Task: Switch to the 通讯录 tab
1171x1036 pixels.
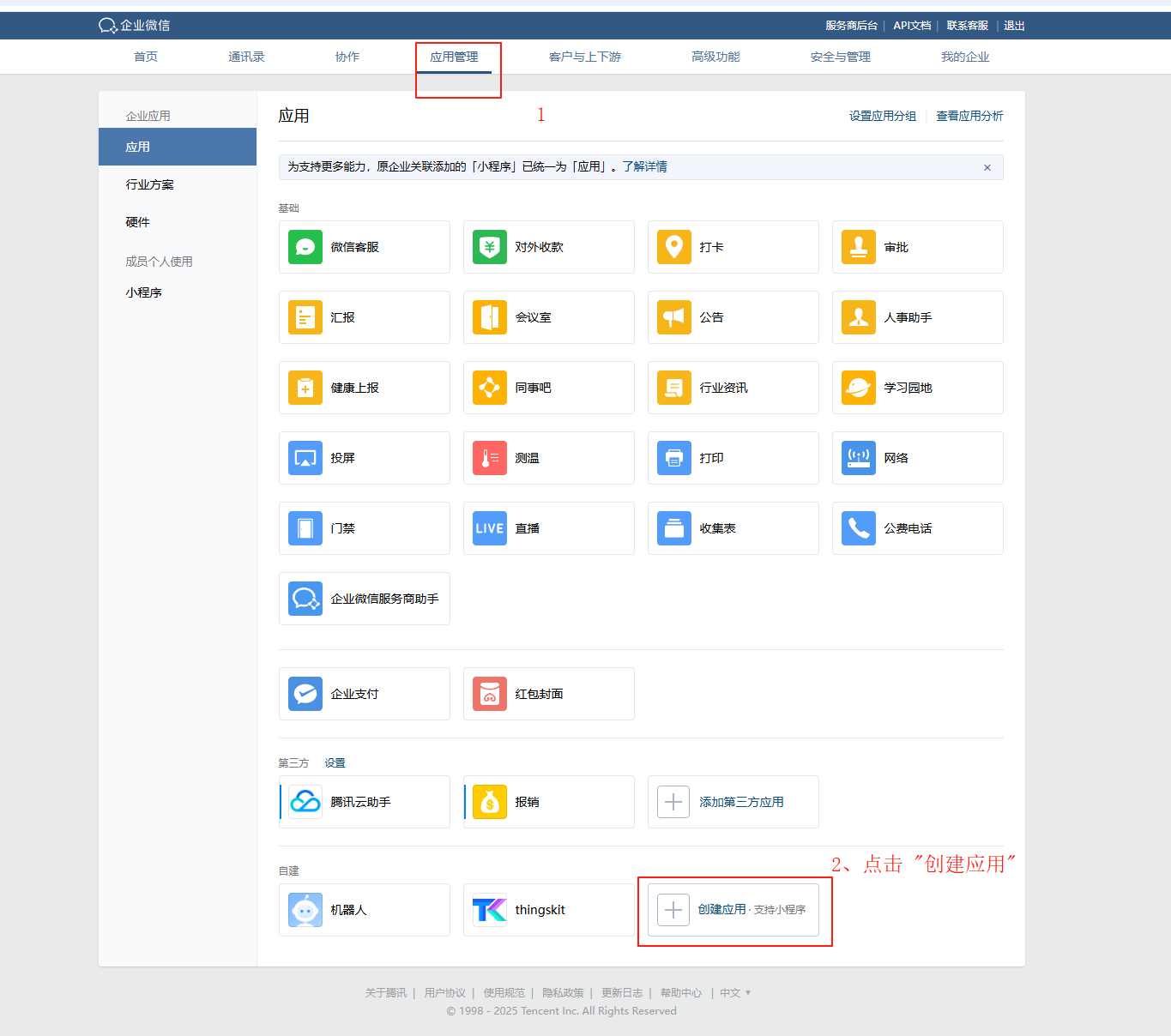Action: click(246, 57)
